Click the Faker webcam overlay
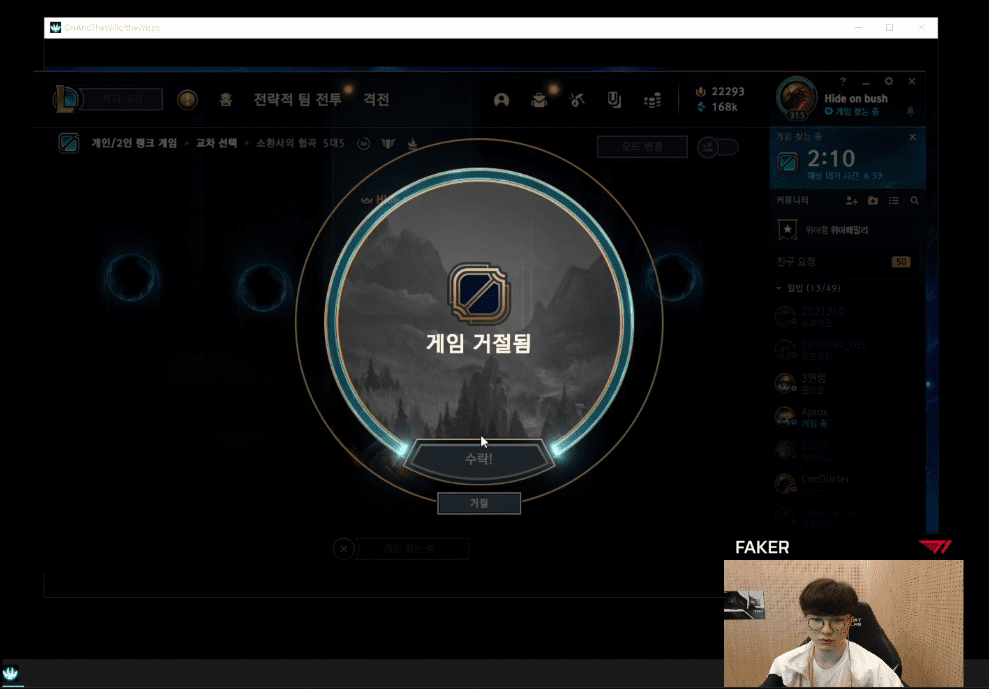 point(843,623)
